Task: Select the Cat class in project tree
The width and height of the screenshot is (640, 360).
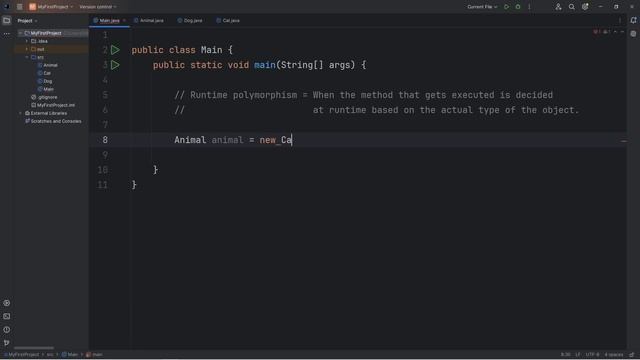Action: (x=44, y=73)
